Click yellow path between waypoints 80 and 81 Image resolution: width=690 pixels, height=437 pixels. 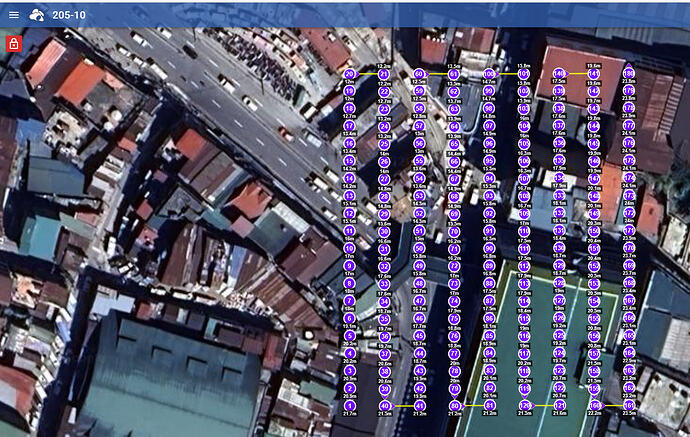pyautogui.click(x=472, y=406)
